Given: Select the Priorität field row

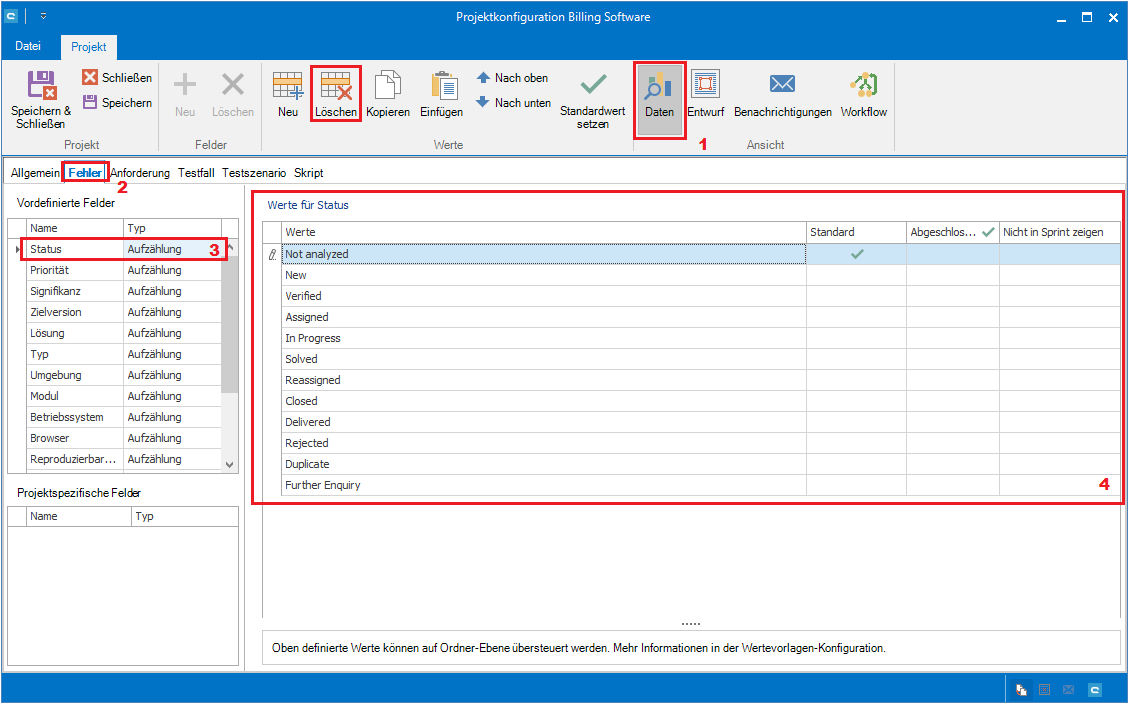Looking at the screenshot, I should tap(75, 270).
